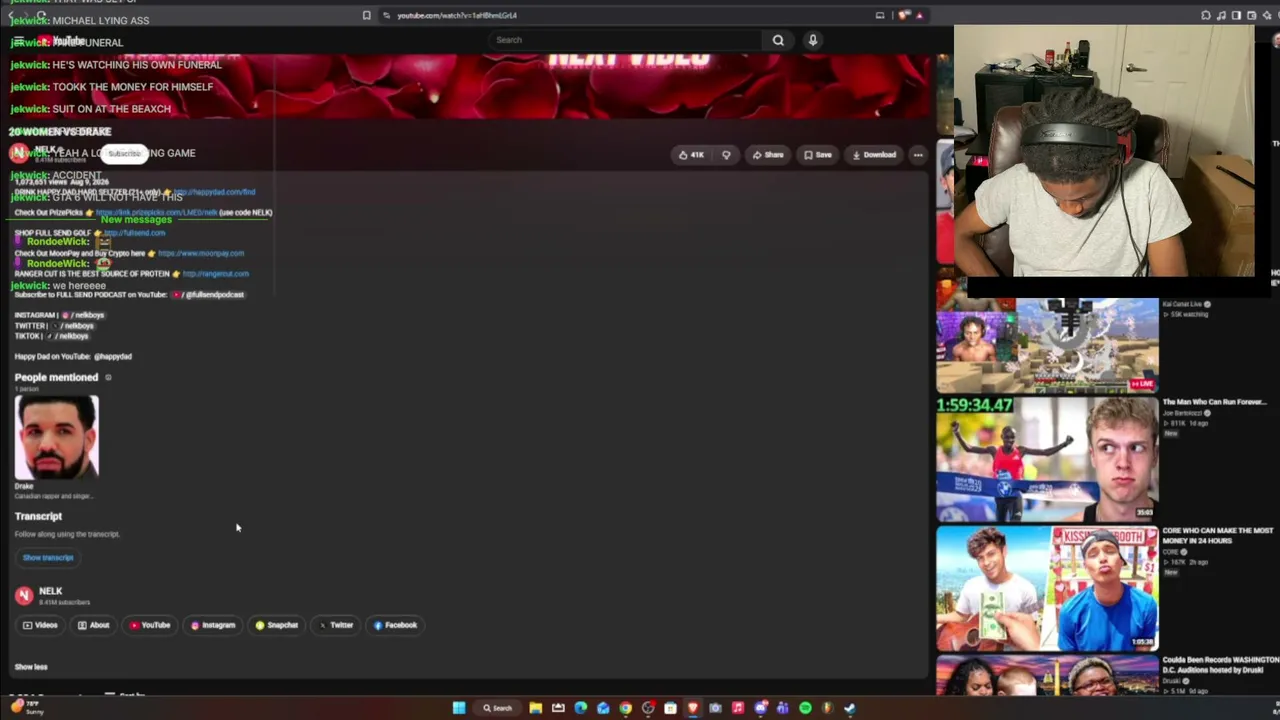Click the 'The Man Who Can Run Forever' title

click(x=1215, y=402)
